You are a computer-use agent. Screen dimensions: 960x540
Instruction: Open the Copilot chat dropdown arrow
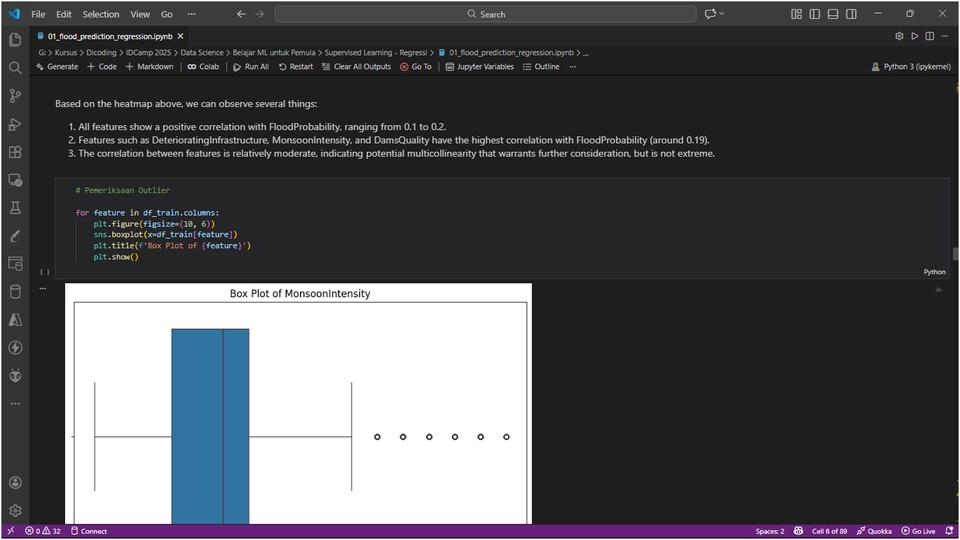click(722, 14)
